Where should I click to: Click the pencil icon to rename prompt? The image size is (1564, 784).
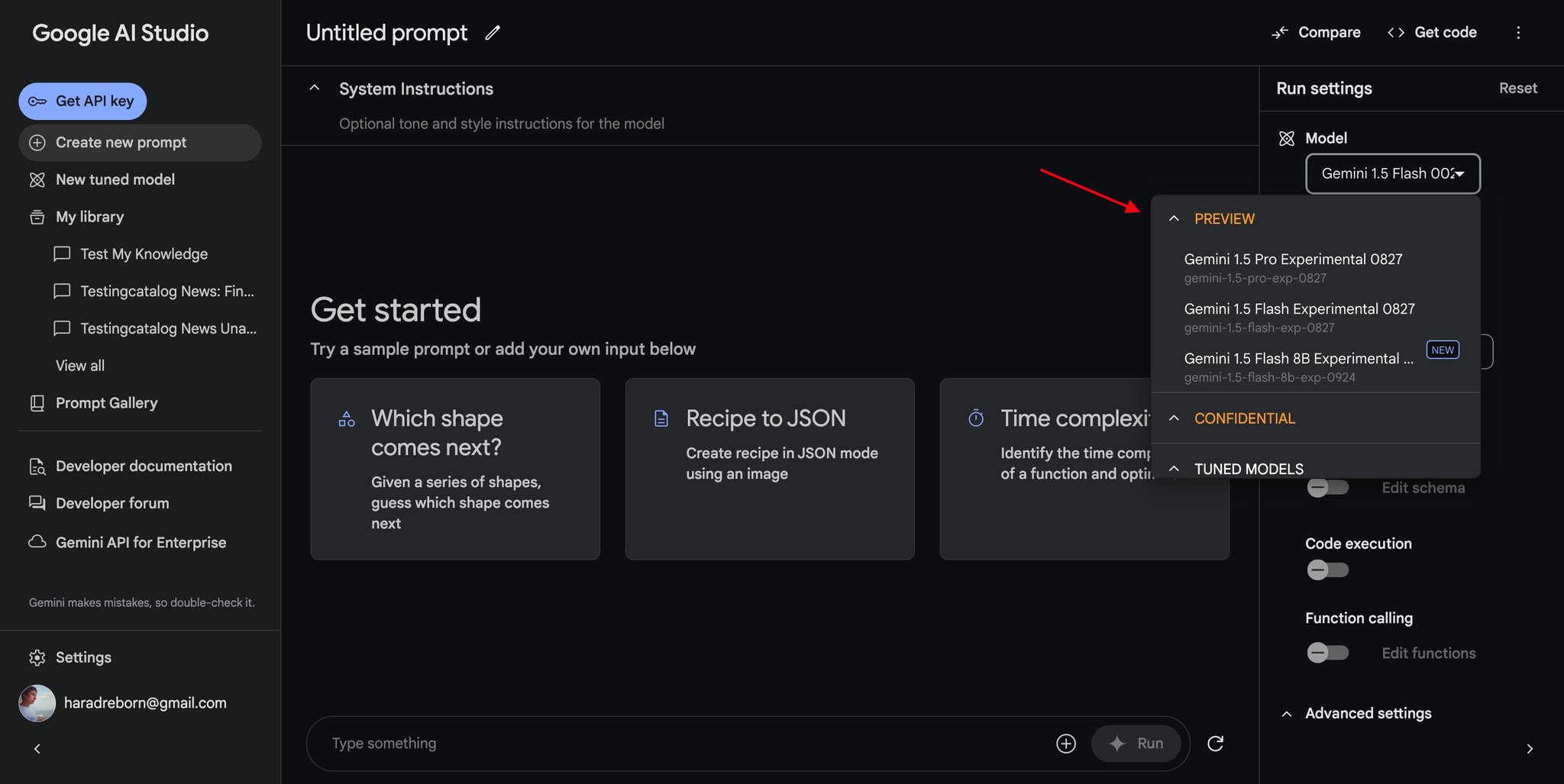(493, 33)
